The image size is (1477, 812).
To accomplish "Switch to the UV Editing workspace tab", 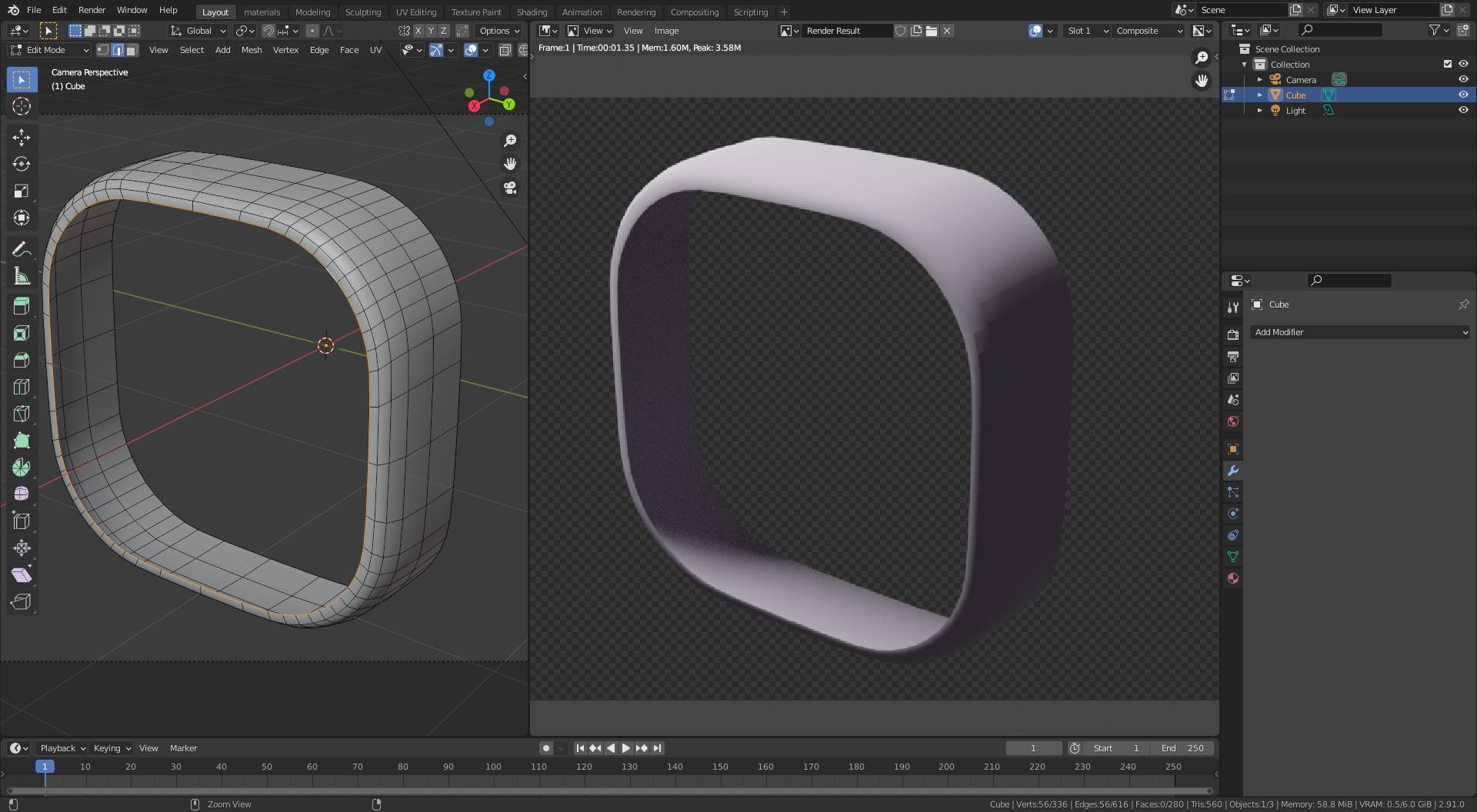I will 416,12.
